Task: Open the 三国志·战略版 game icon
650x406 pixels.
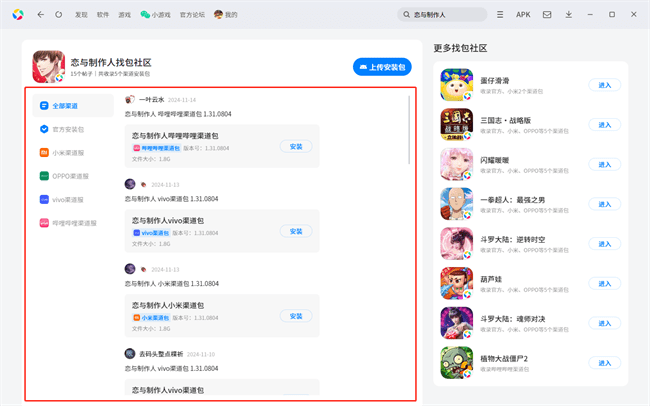Action: click(x=456, y=124)
